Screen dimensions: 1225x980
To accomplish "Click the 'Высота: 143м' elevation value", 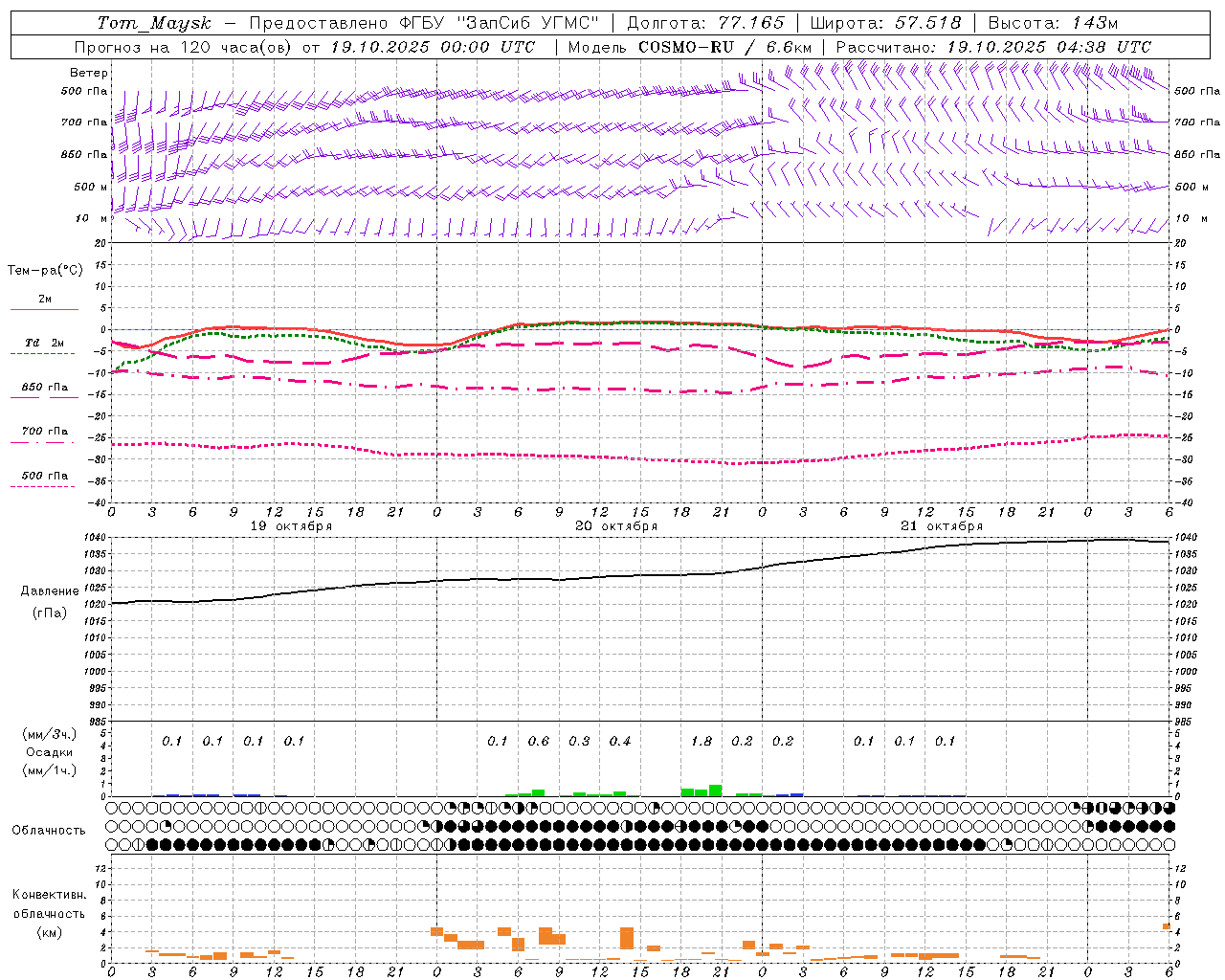I will (1053, 23).
